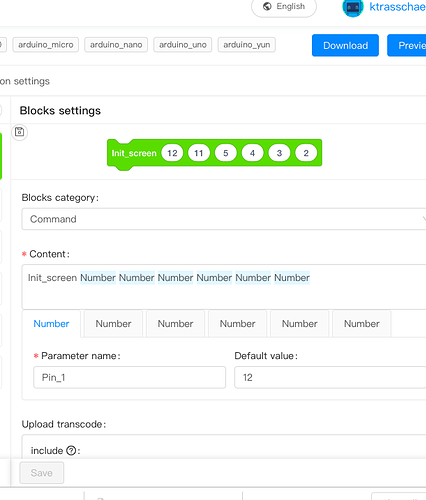Click the Default value field showing 12

tap(330, 377)
